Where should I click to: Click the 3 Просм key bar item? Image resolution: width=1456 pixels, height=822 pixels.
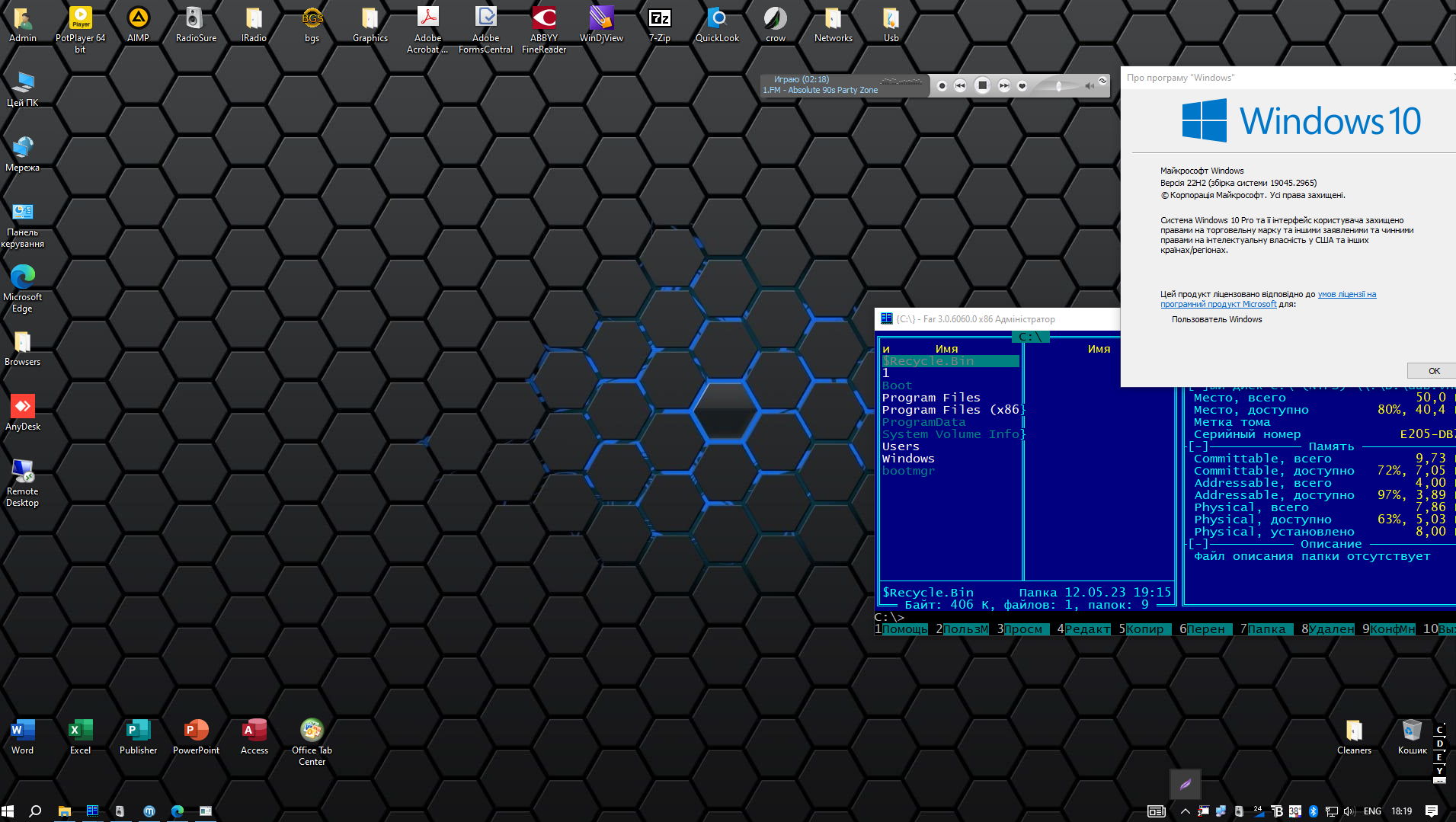click(1022, 629)
